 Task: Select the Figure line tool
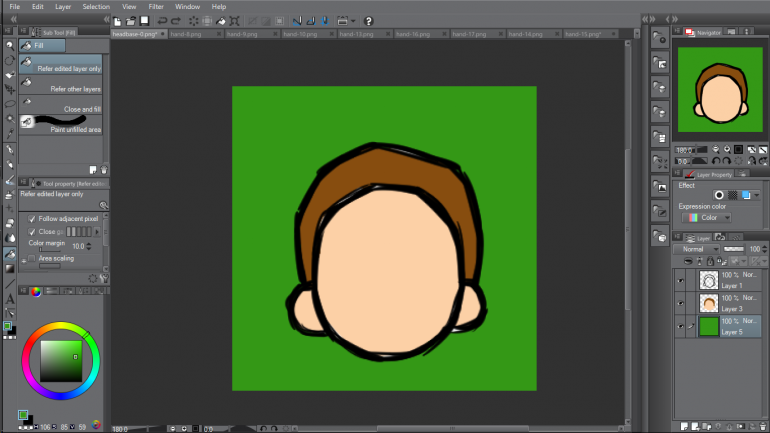(x=10, y=284)
